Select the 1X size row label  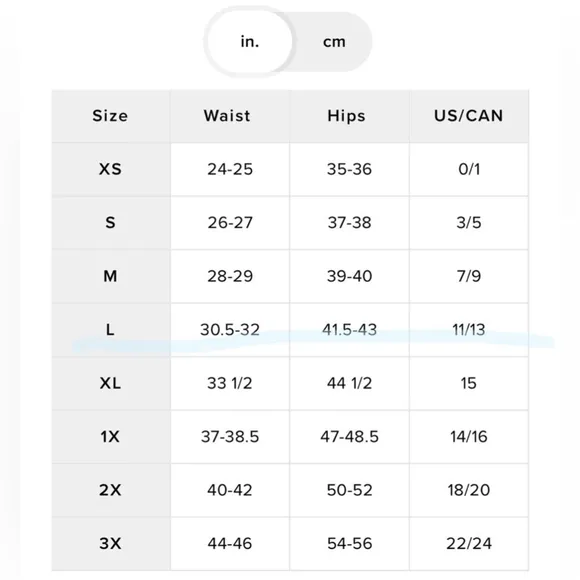[111, 436]
